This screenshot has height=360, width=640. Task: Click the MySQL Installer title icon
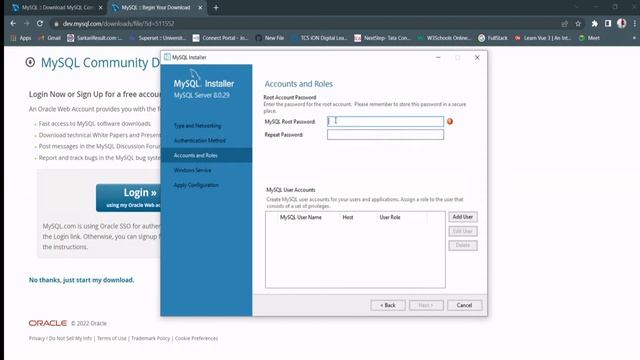tap(167, 57)
